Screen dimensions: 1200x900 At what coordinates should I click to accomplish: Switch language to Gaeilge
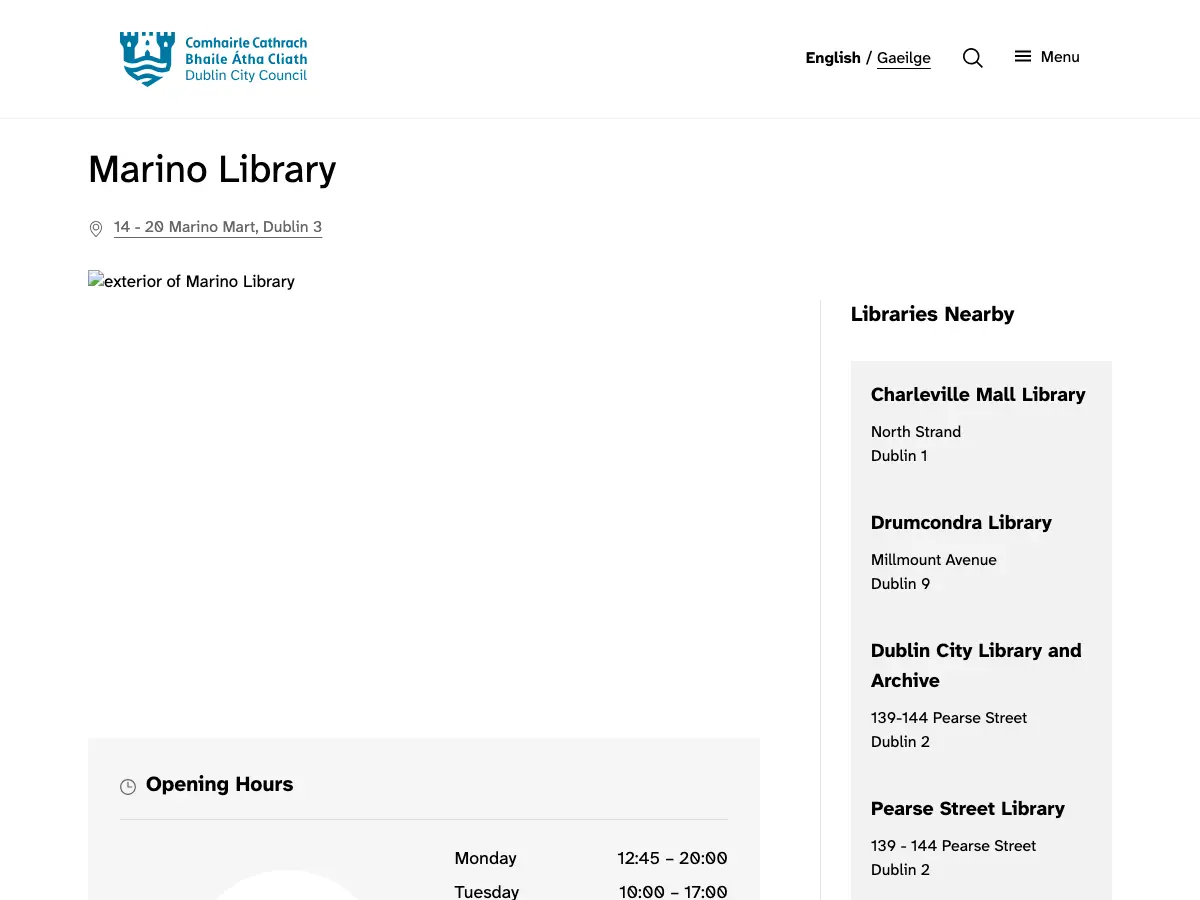tap(904, 58)
